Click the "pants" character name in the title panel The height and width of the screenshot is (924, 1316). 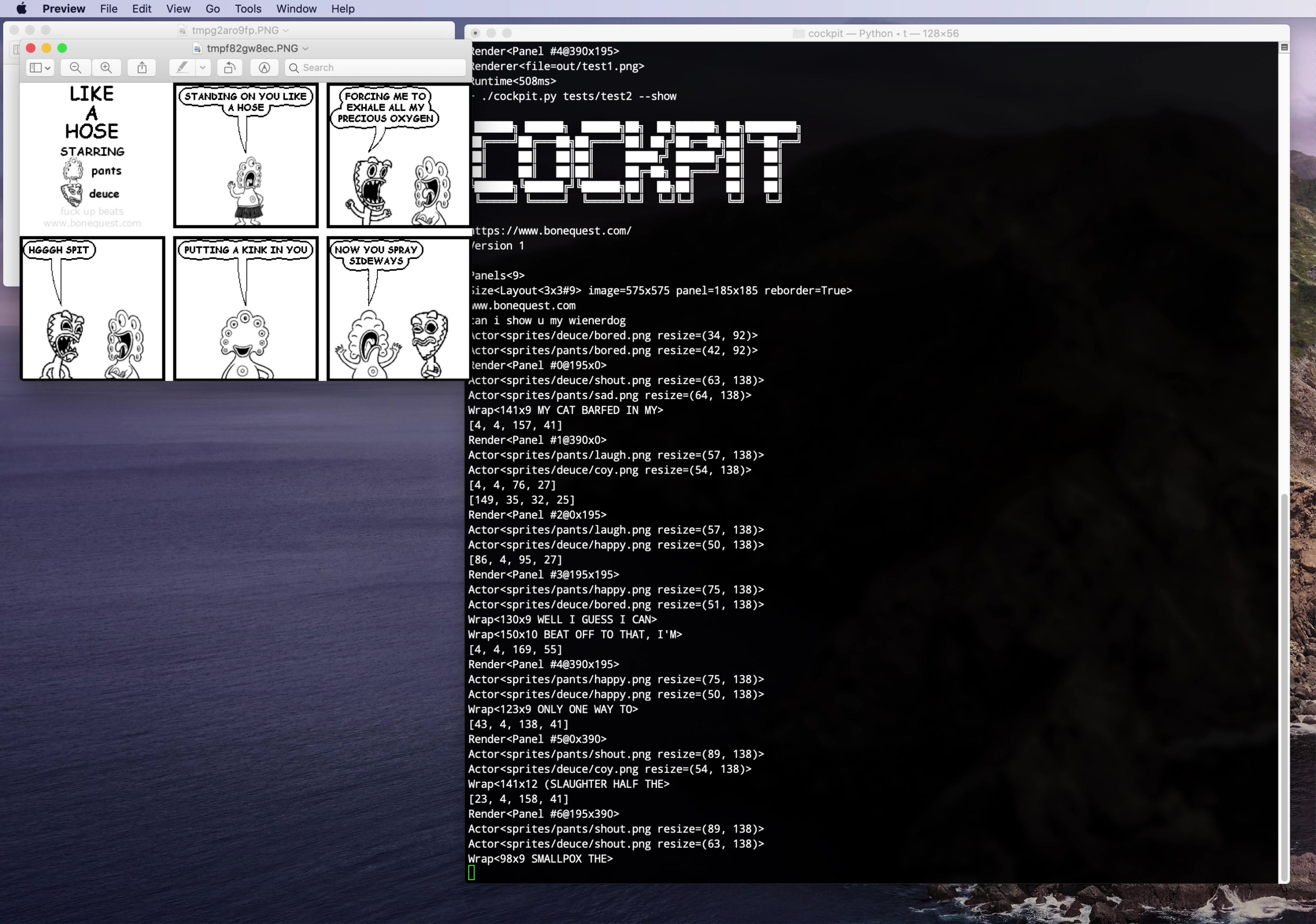(x=107, y=171)
